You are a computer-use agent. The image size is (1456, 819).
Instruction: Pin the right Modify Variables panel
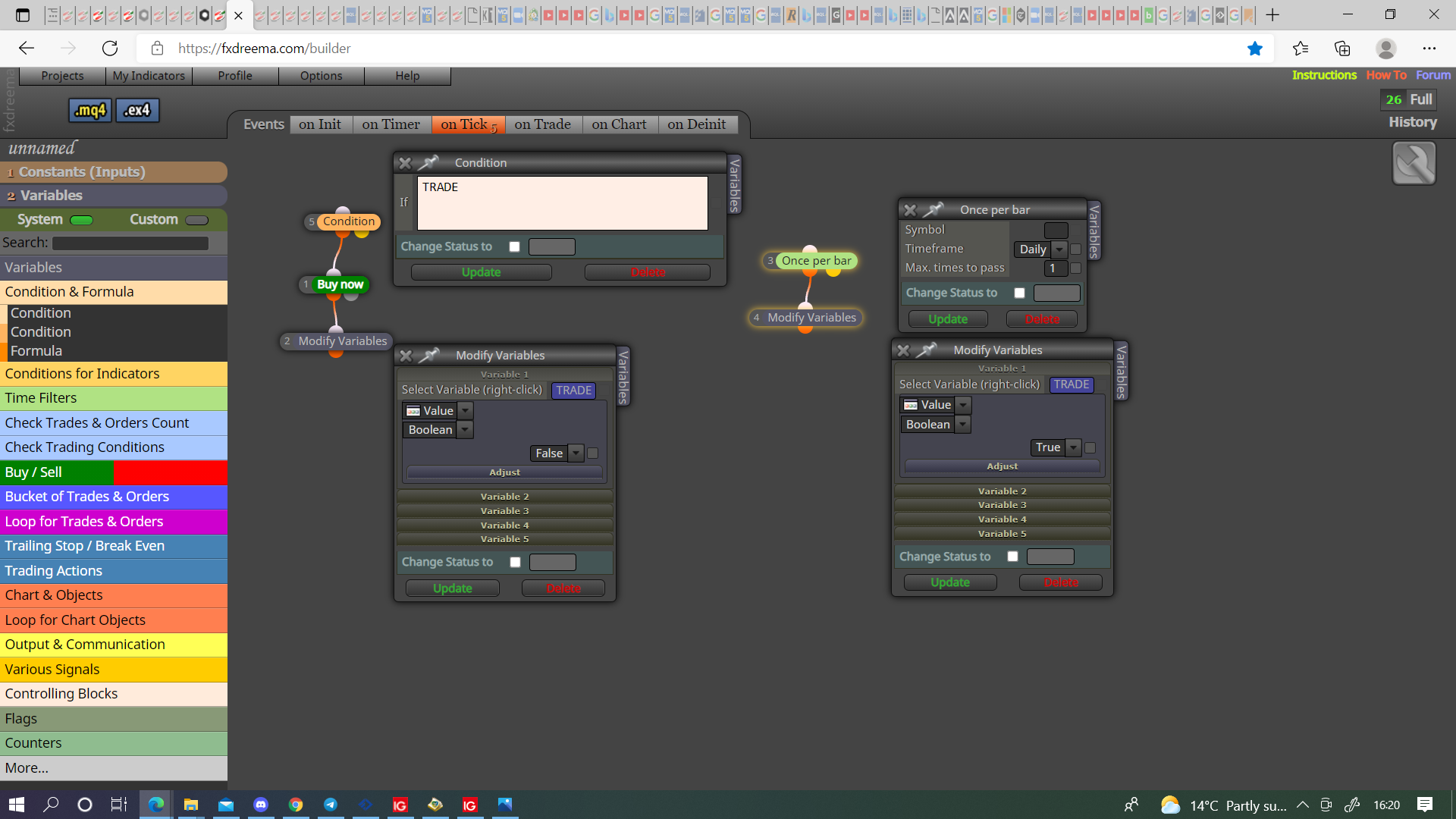tap(927, 350)
